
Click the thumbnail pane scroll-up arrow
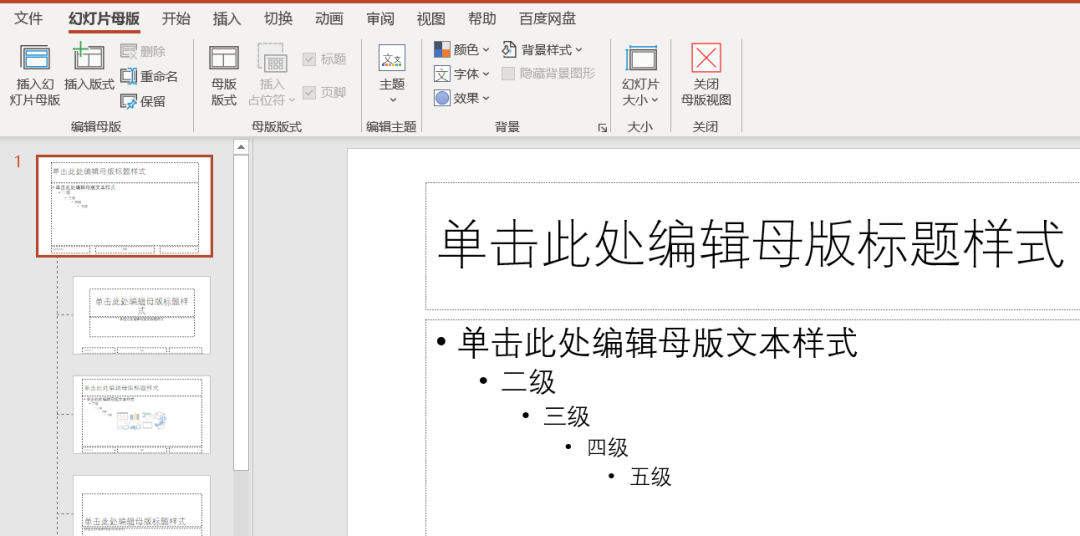240,148
